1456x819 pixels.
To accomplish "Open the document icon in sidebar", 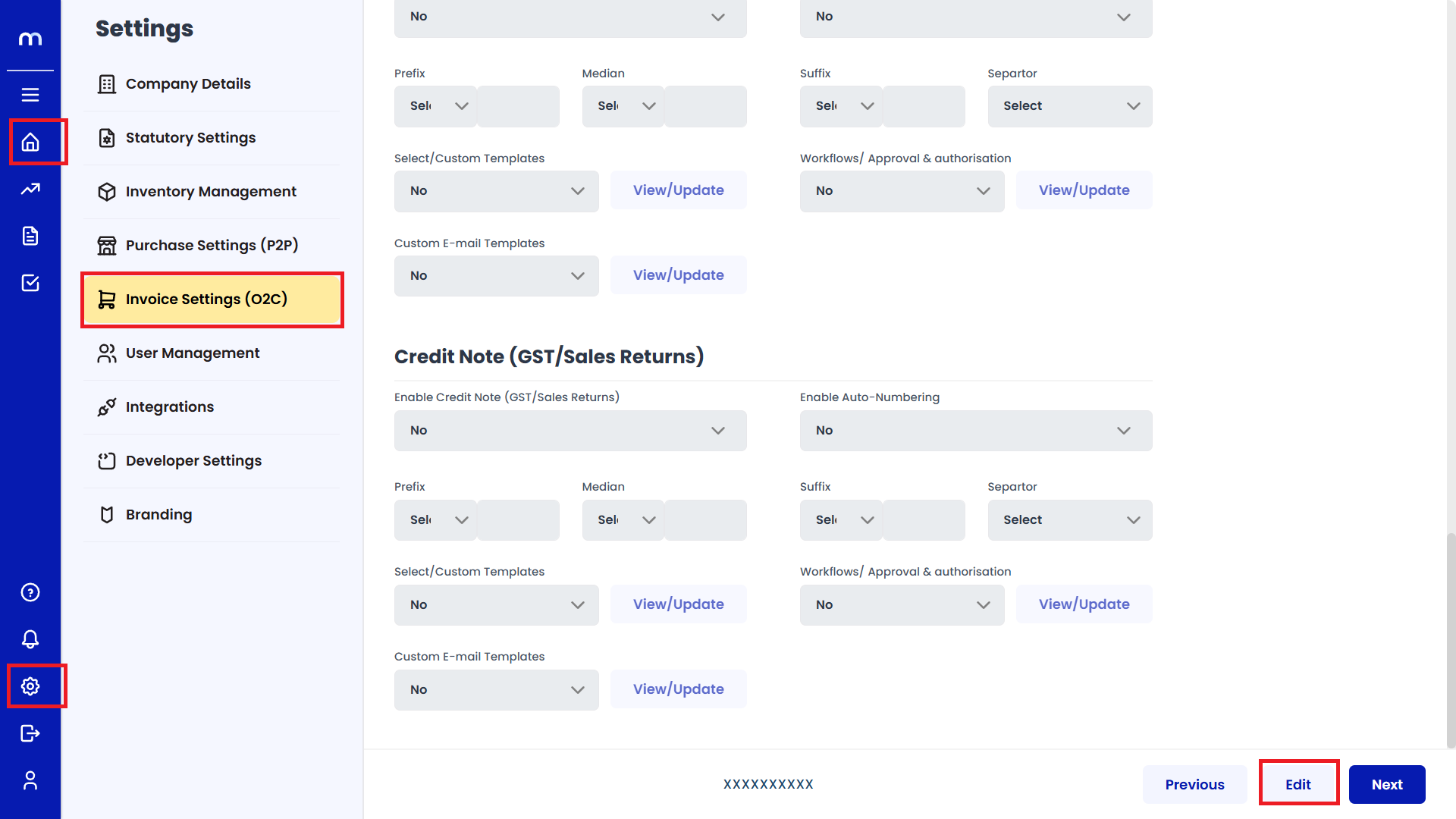I will (30, 236).
